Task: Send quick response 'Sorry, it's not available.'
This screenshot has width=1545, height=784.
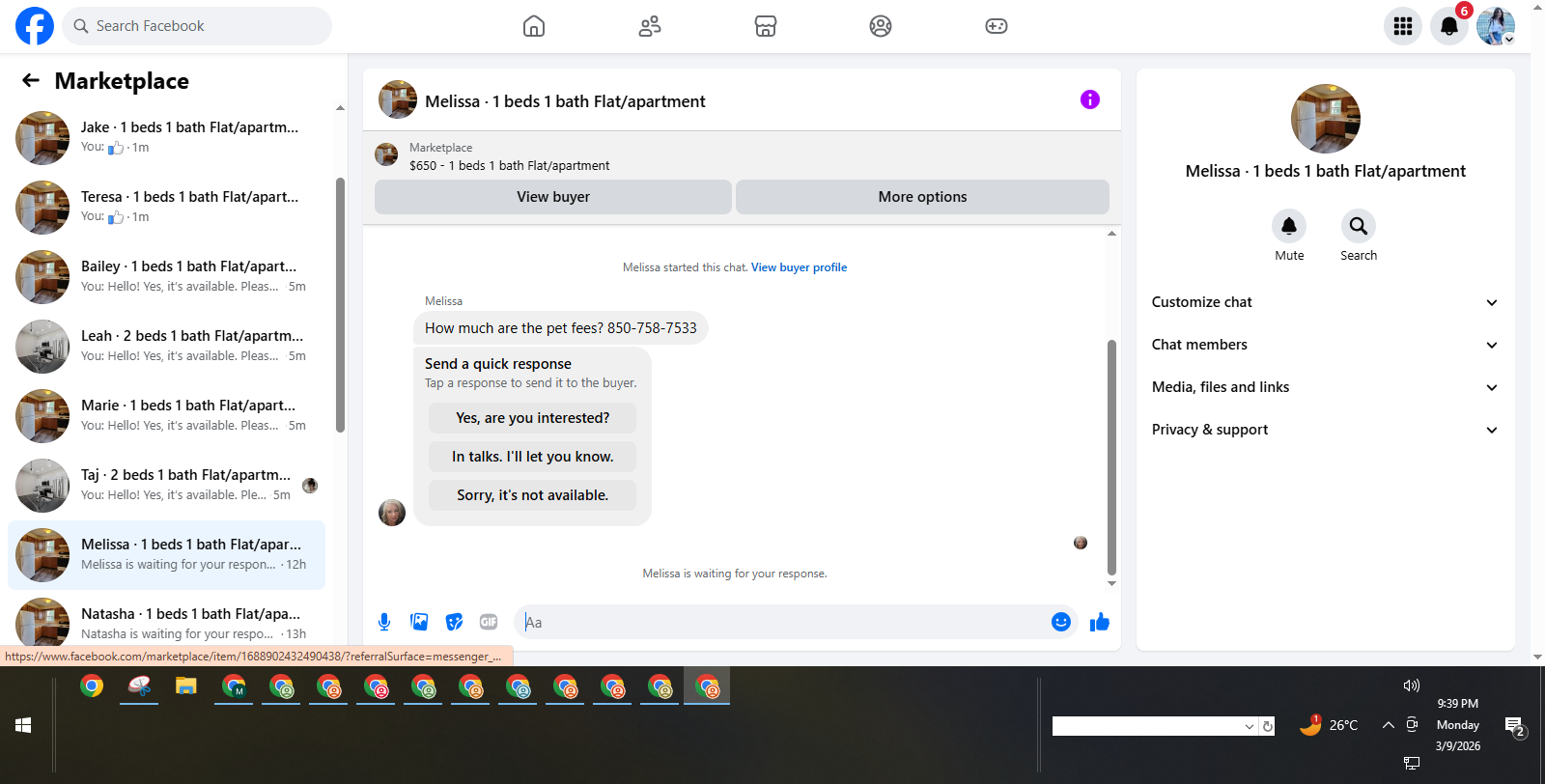Action: [532, 495]
